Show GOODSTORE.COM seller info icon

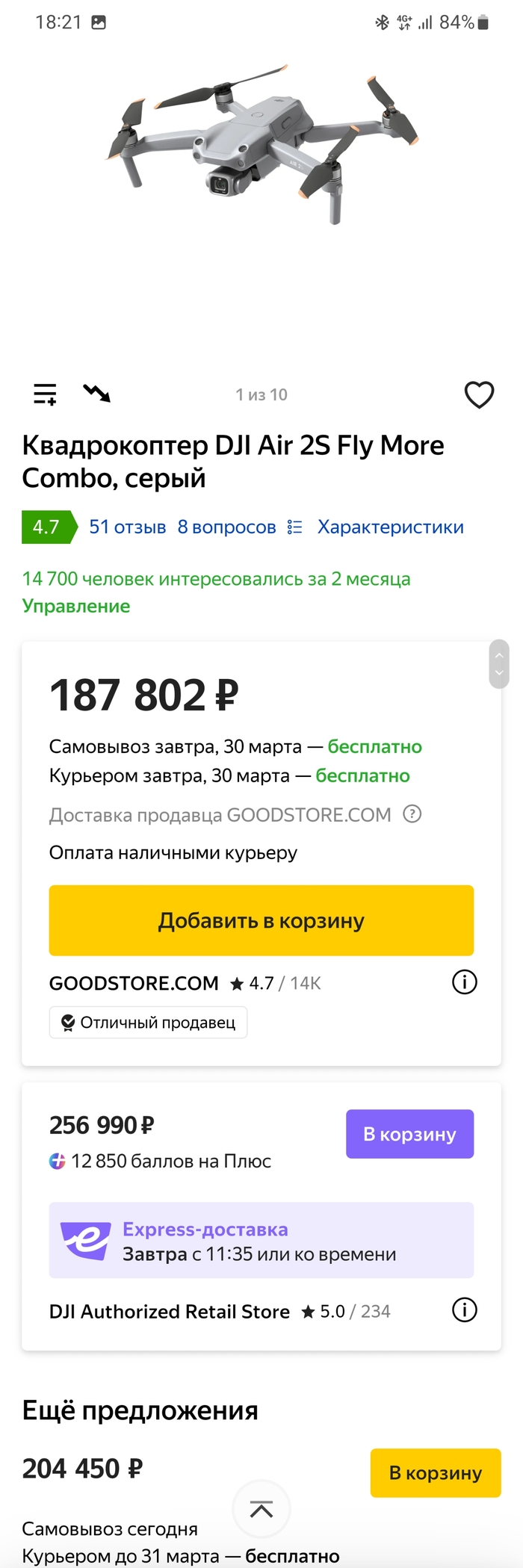pyautogui.click(x=464, y=982)
